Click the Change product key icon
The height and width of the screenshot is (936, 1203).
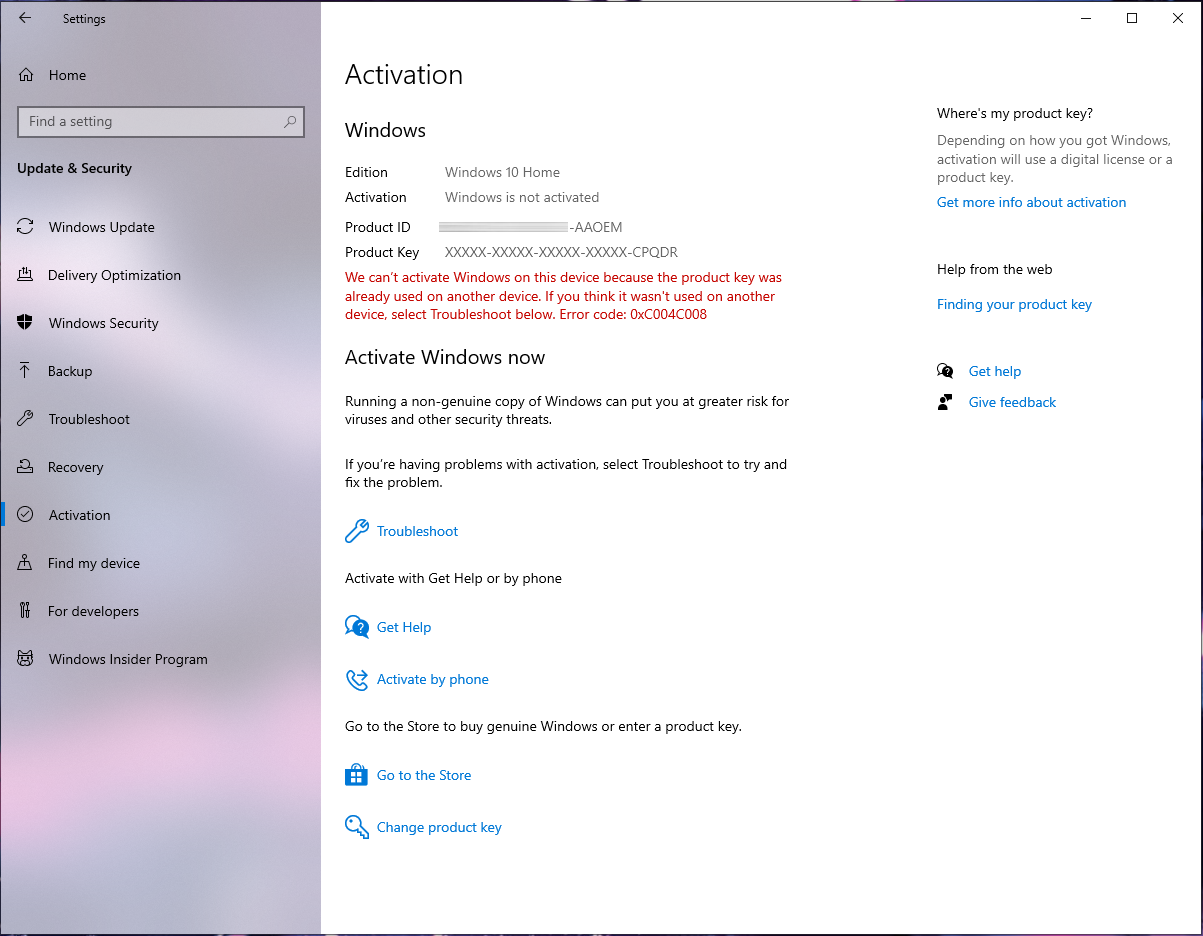[357, 827]
